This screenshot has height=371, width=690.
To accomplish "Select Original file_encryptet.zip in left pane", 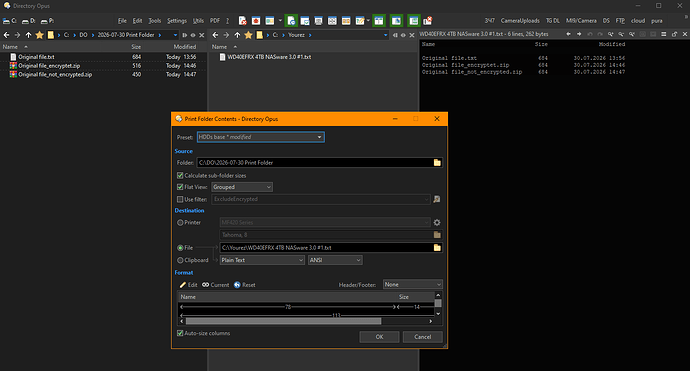I will click(x=49, y=66).
